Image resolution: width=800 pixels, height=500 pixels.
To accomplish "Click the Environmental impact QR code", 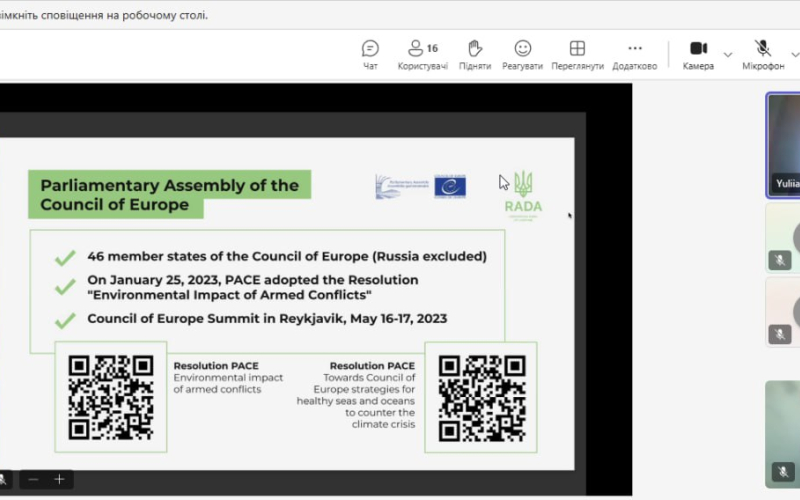I will coord(111,397).
